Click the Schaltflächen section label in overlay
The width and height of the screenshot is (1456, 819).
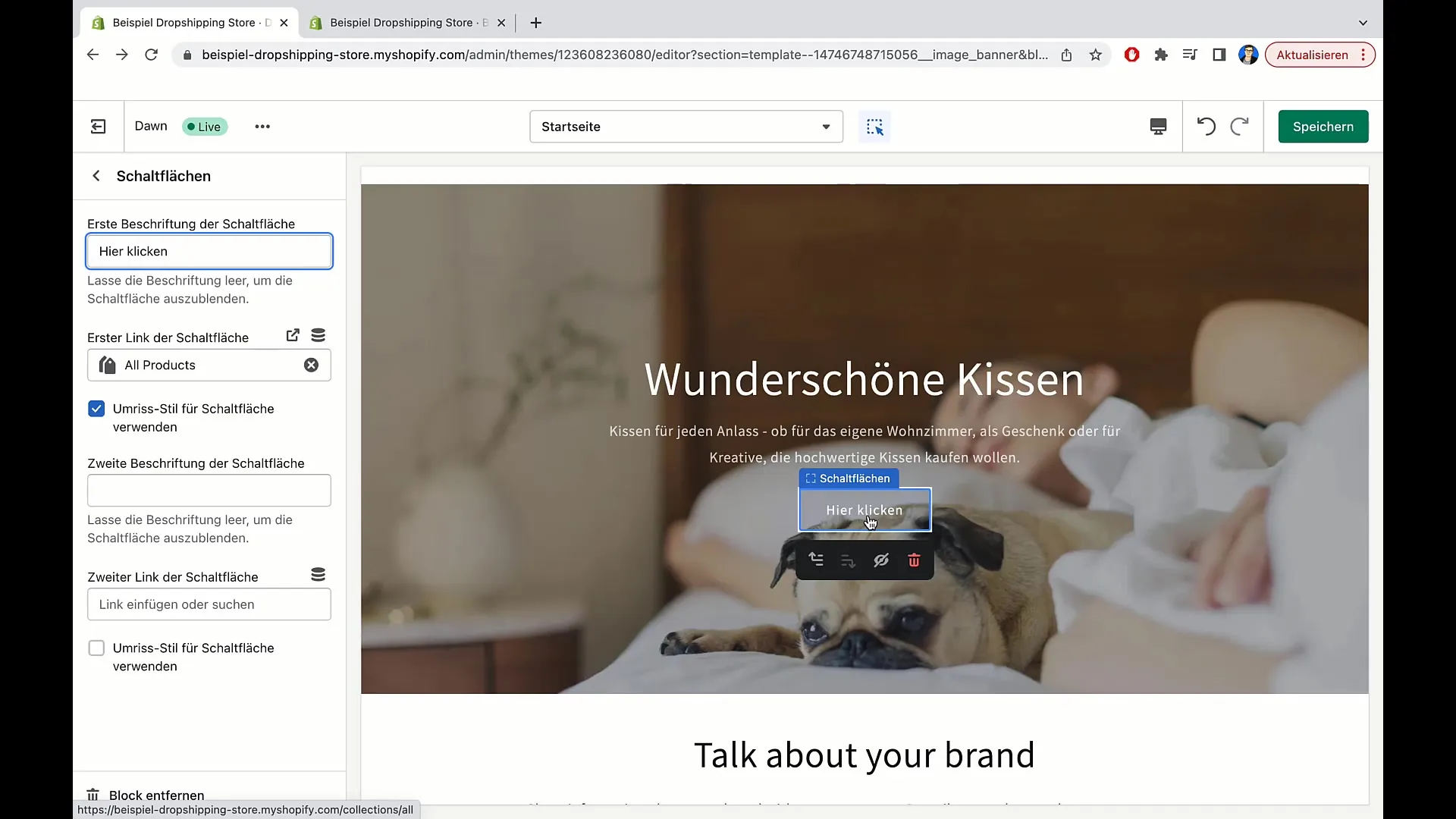point(848,478)
